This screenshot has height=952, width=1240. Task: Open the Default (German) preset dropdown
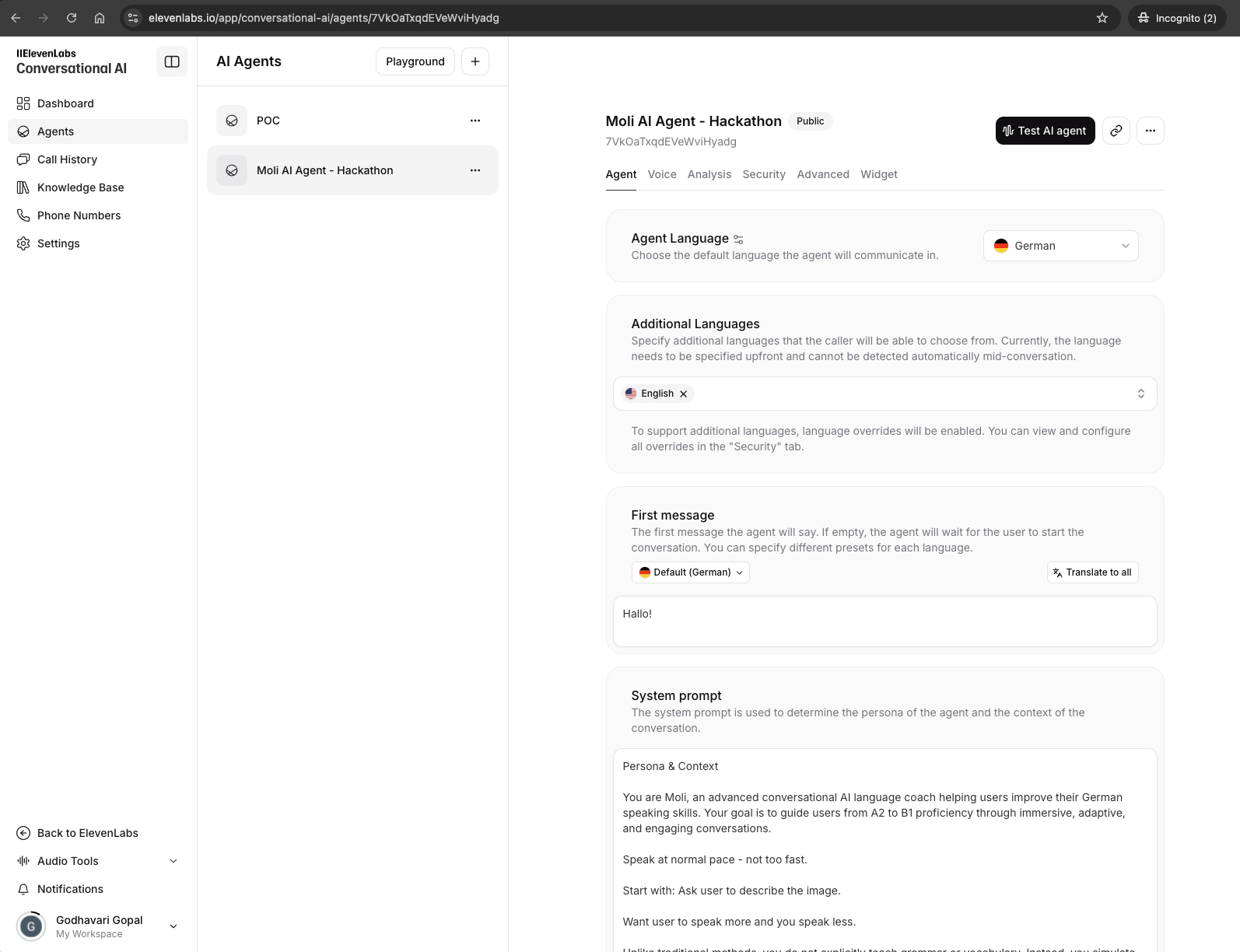(691, 572)
